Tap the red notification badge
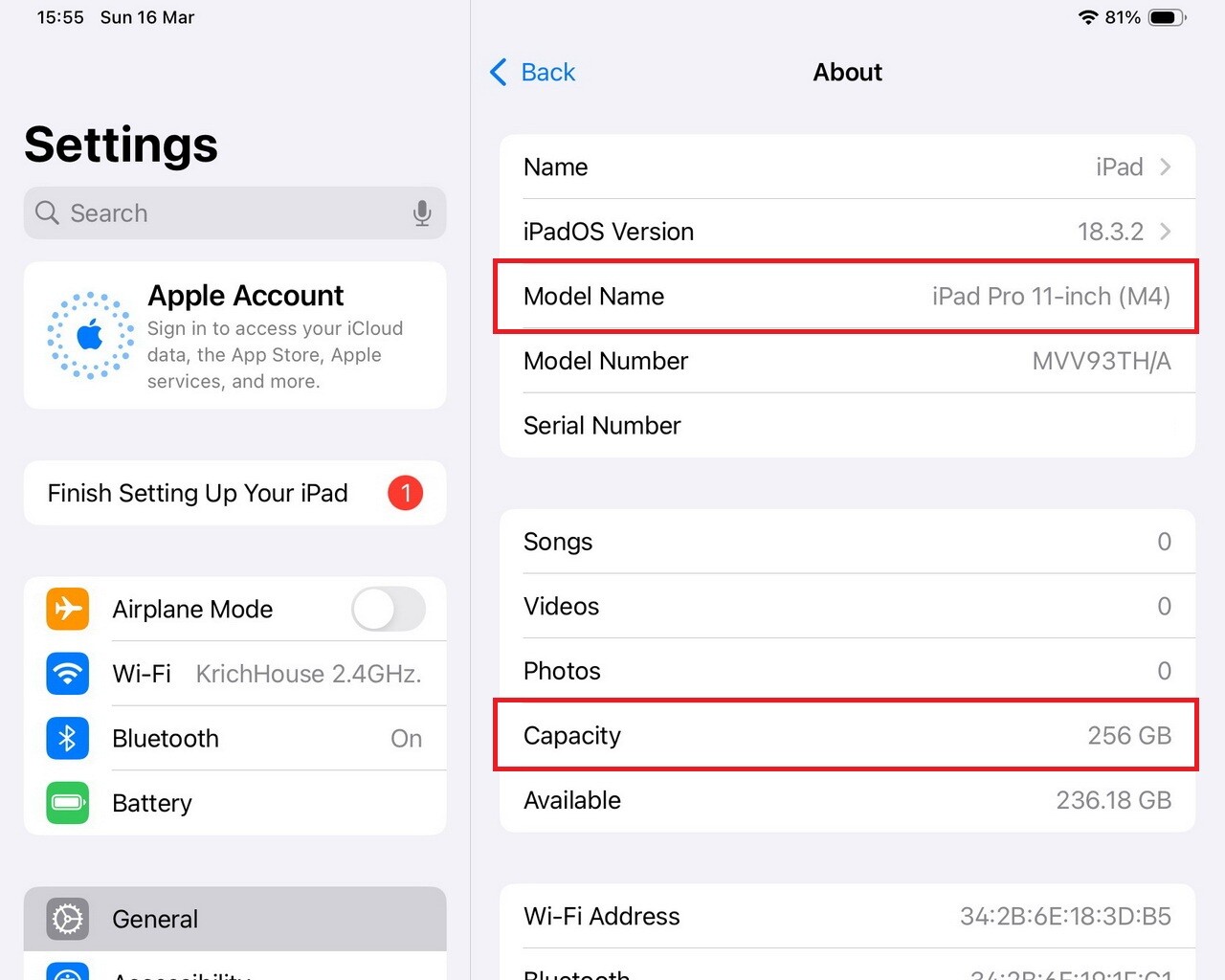1225x980 pixels. pos(406,493)
